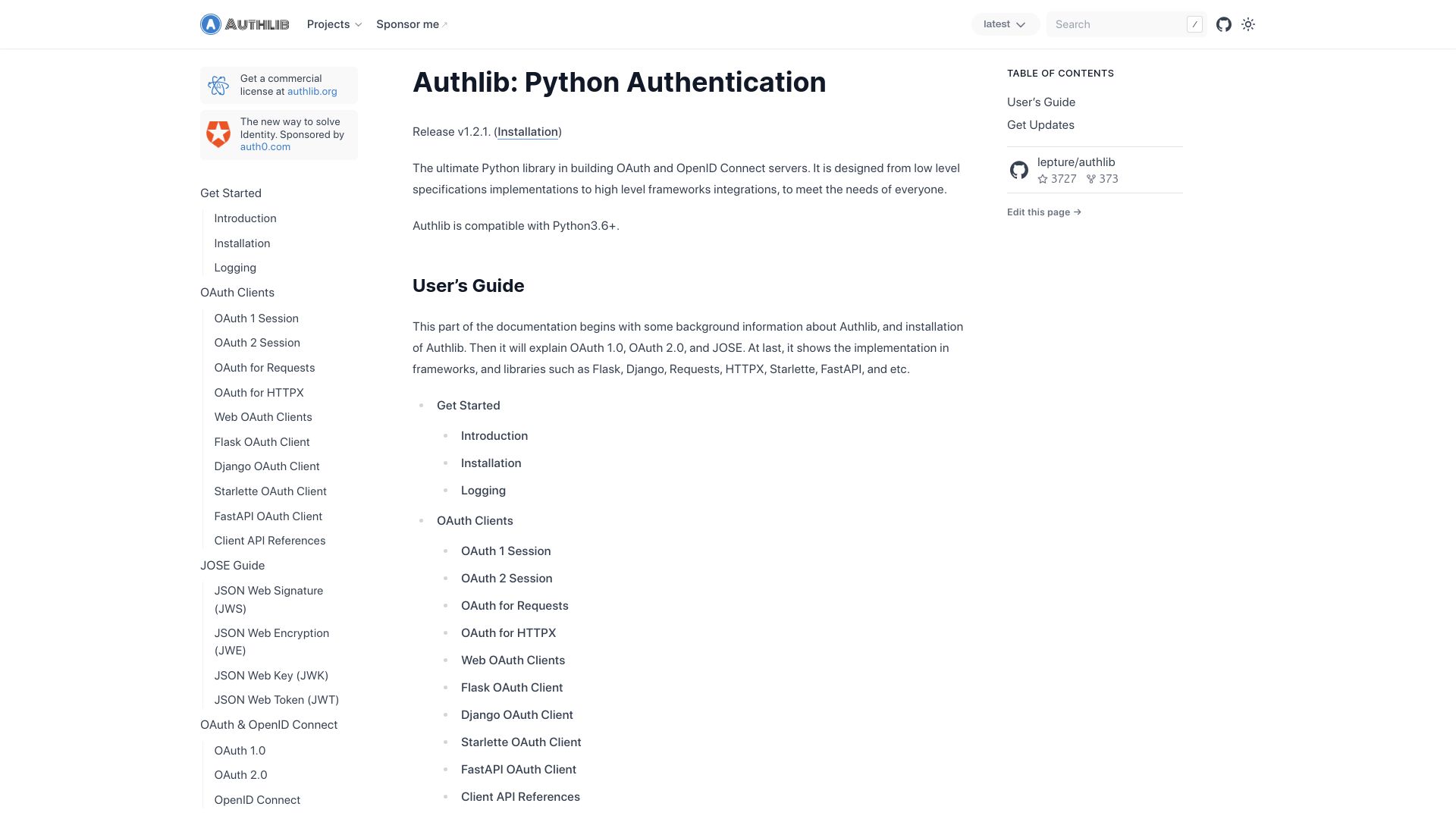Follow the authlib.org commercial license link
The height and width of the screenshot is (819, 1456).
(x=312, y=91)
